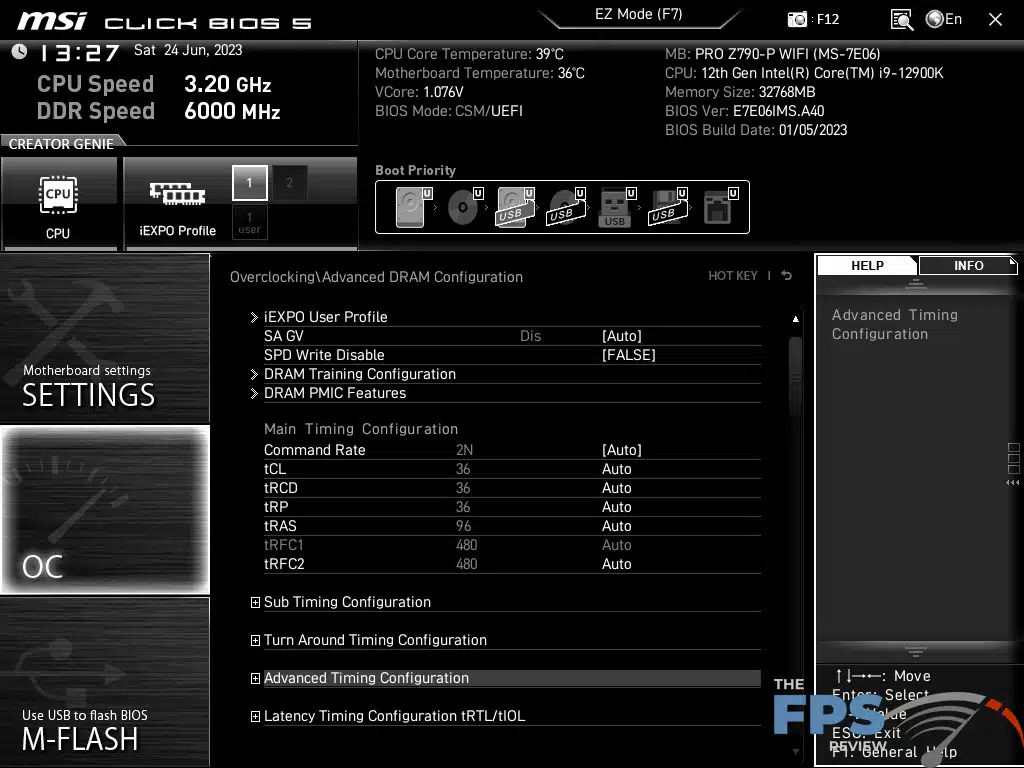
Task: Click the breadcrumb Overclocking\Advanced DRAM Configuration
Action: [x=376, y=277]
